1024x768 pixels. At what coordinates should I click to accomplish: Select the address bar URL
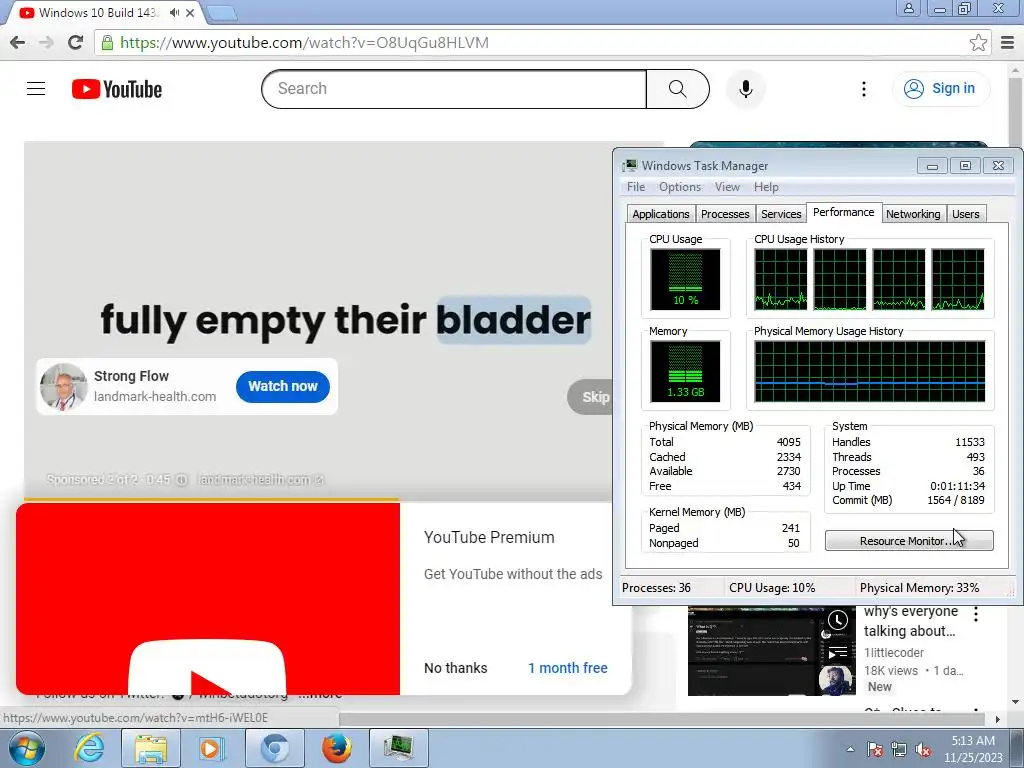pyautogui.click(x=304, y=43)
